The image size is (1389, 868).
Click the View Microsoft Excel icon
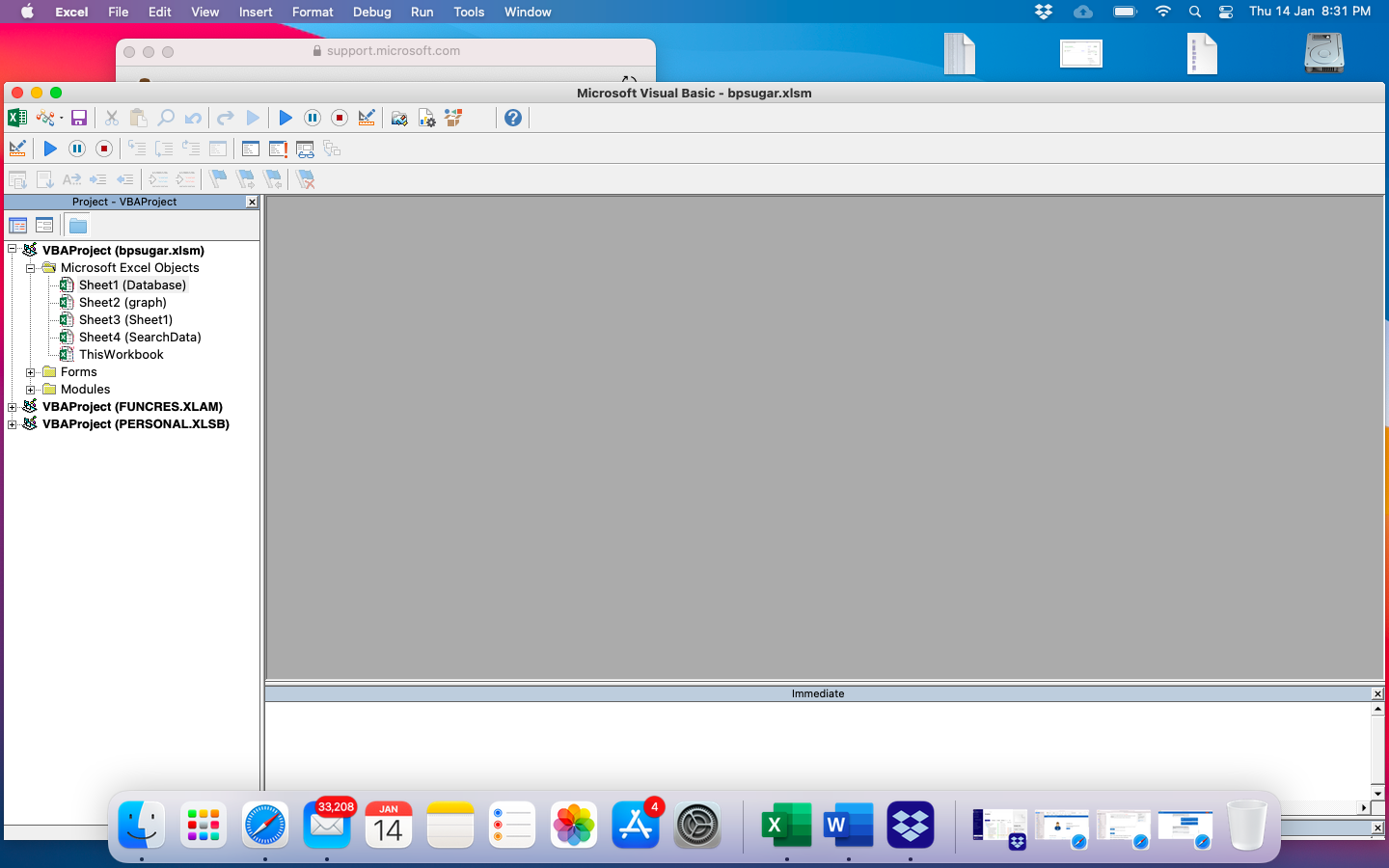15,118
